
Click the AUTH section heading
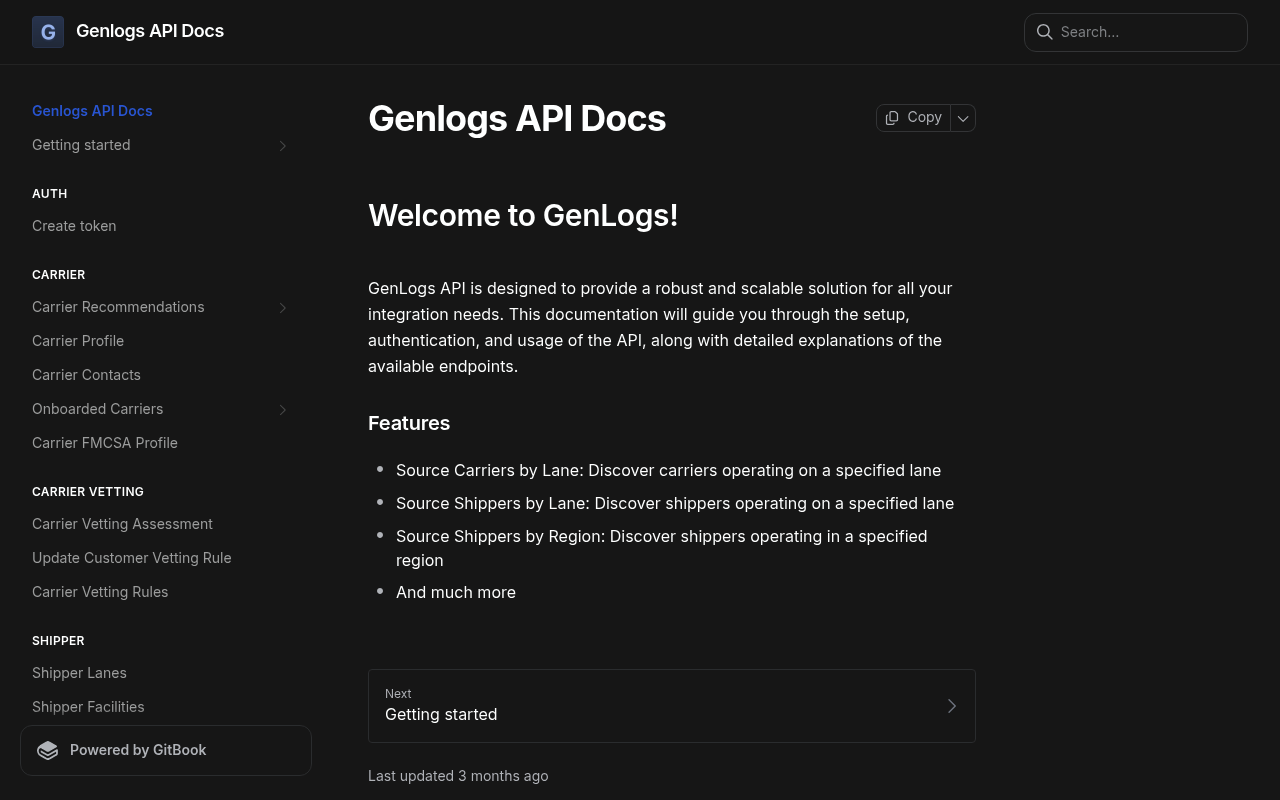pyautogui.click(x=50, y=194)
